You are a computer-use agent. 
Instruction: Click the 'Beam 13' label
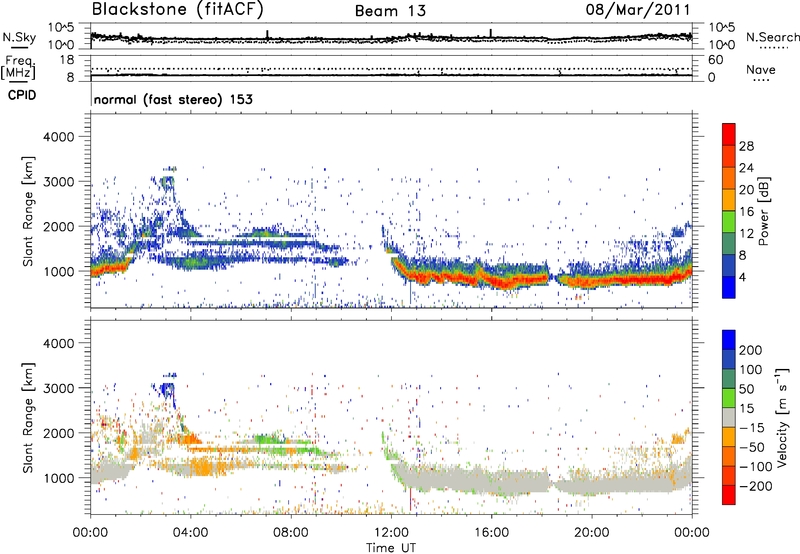[390, 11]
